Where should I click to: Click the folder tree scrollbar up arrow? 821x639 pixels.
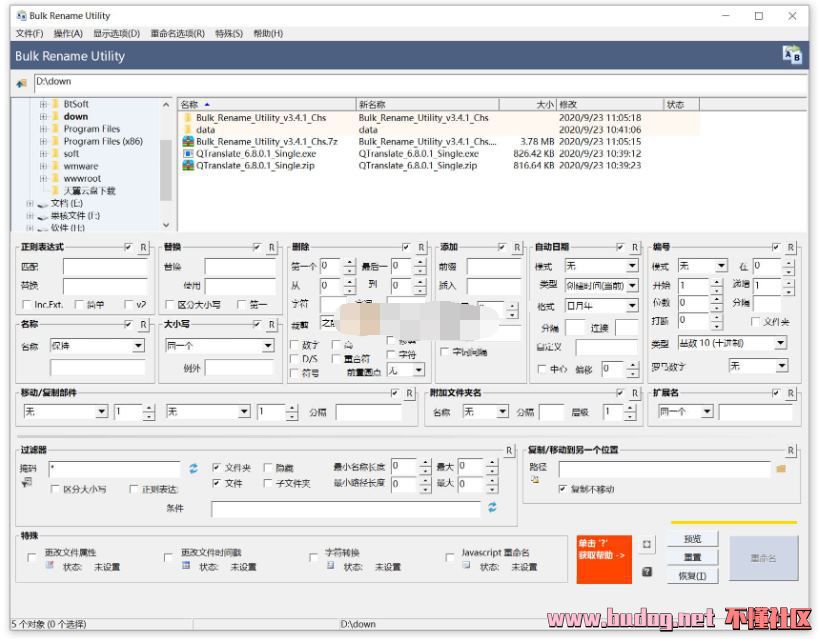pos(165,105)
